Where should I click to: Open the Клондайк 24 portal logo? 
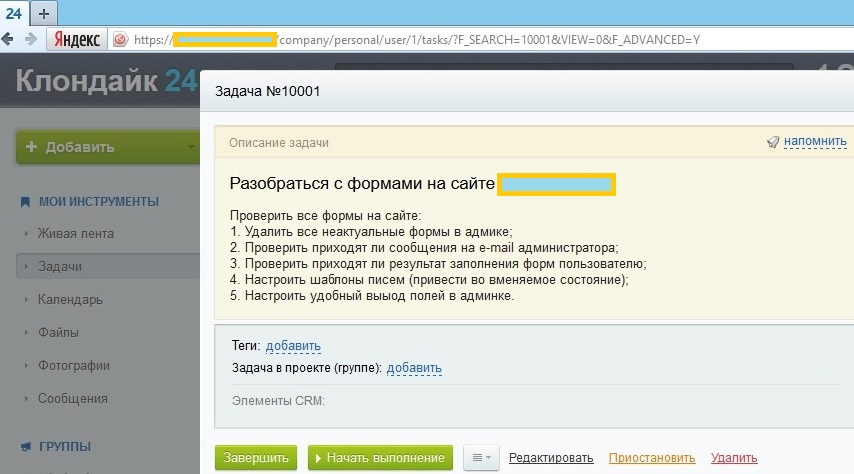pos(106,81)
